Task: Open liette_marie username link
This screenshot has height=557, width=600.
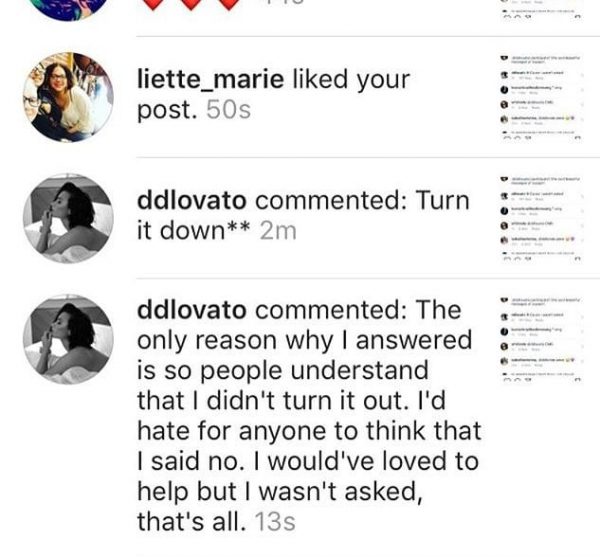Action: tap(210, 80)
